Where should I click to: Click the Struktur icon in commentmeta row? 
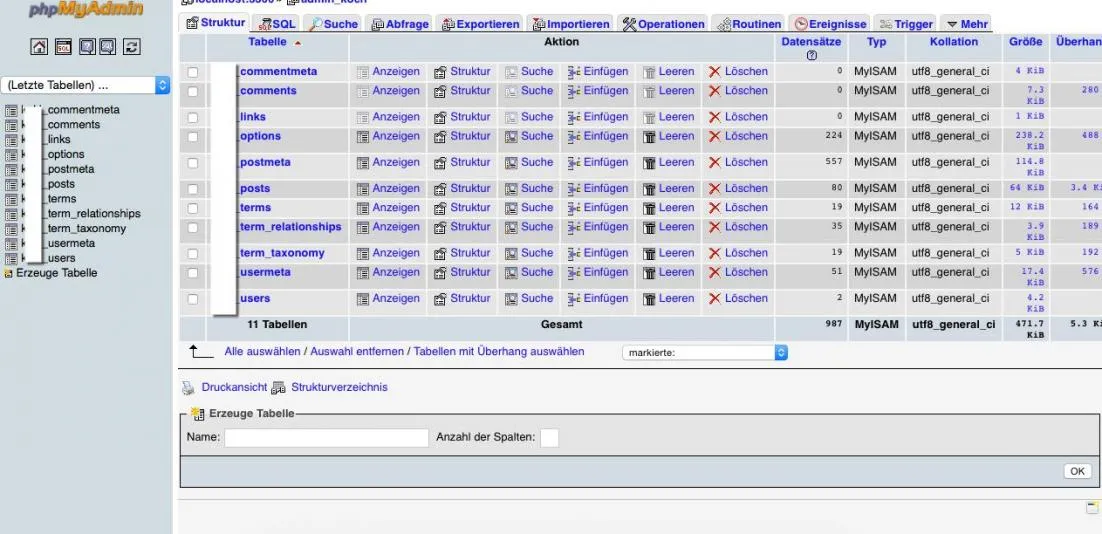pyautogui.click(x=440, y=72)
